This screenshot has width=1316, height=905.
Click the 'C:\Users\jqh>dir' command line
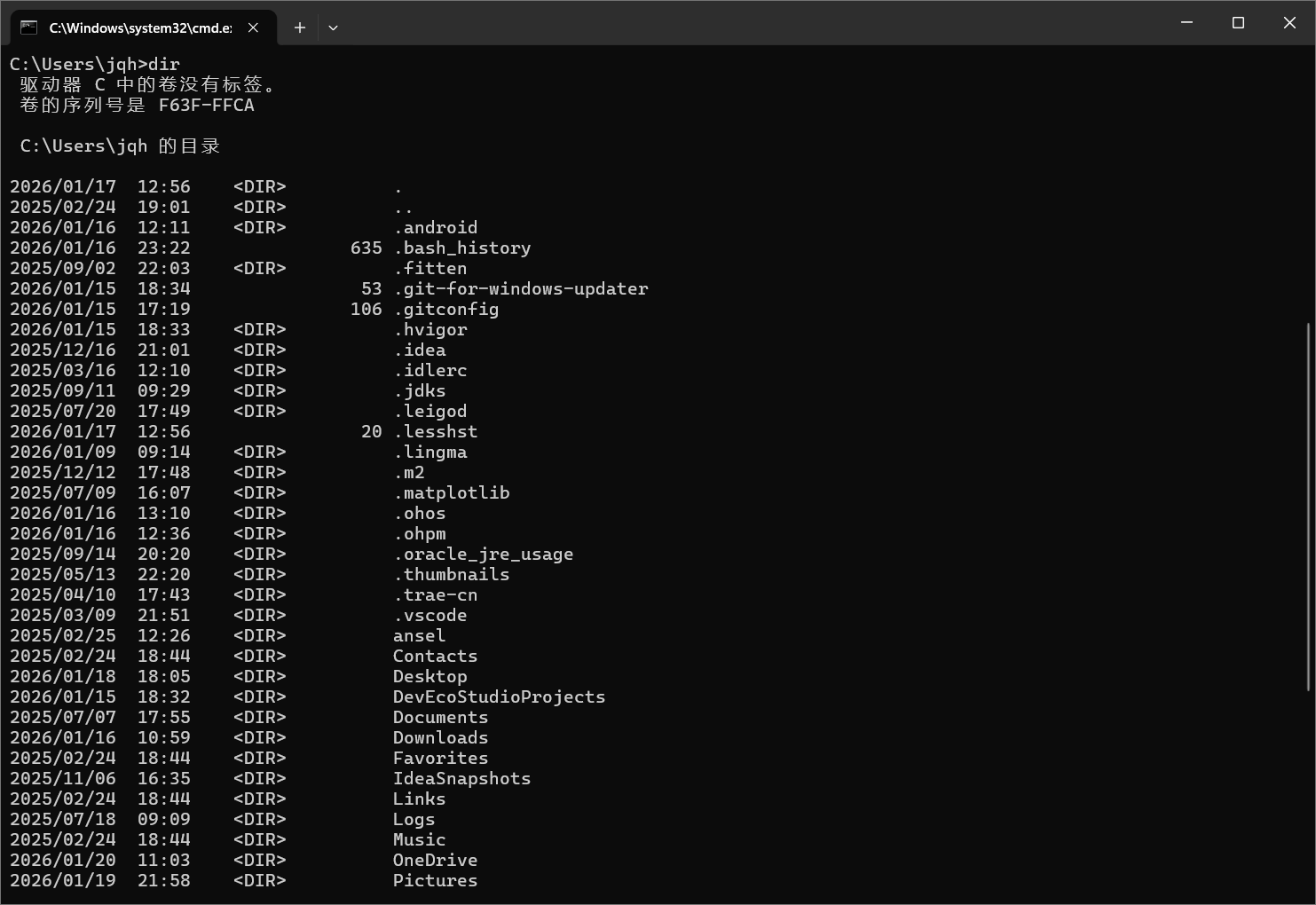[95, 64]
